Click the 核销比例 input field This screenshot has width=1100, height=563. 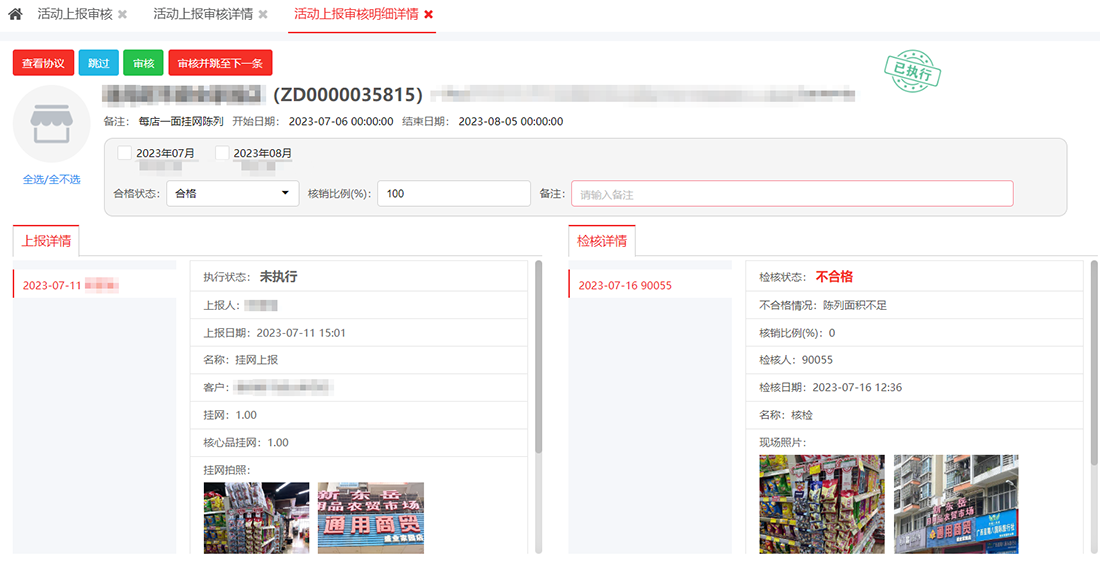[453, 194]
